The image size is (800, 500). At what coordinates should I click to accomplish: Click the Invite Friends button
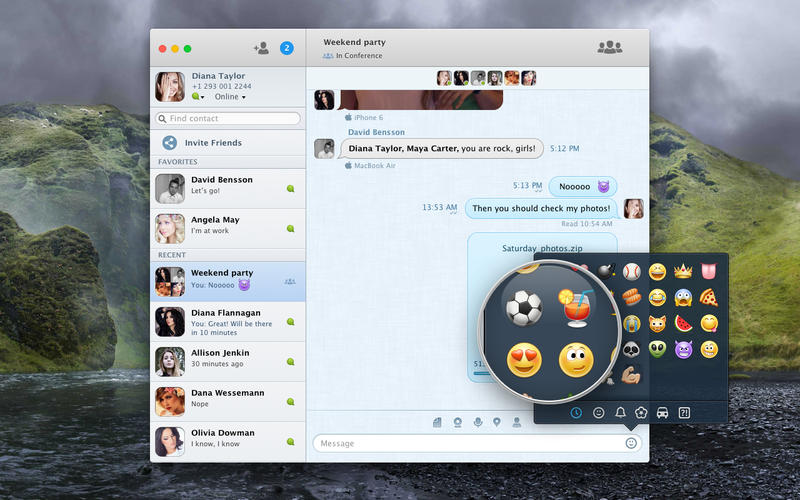coord(212,143)
